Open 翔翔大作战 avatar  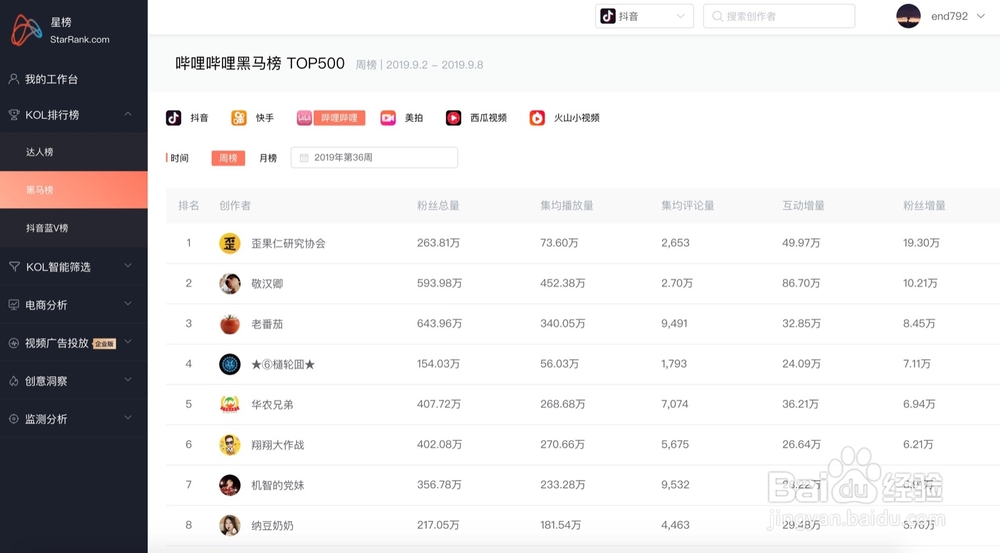pyautogui.click(x=230, y=445)
